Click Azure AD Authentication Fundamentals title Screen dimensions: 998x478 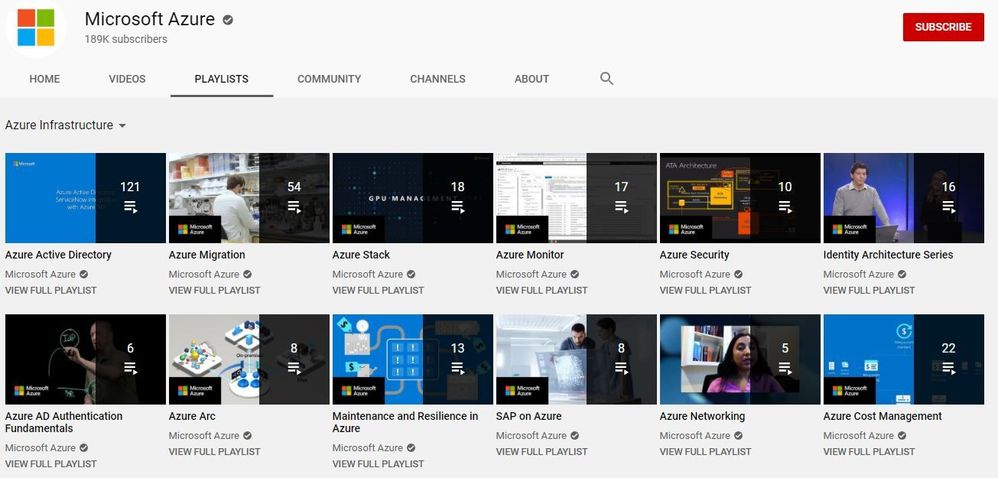[x=64, y=422]
